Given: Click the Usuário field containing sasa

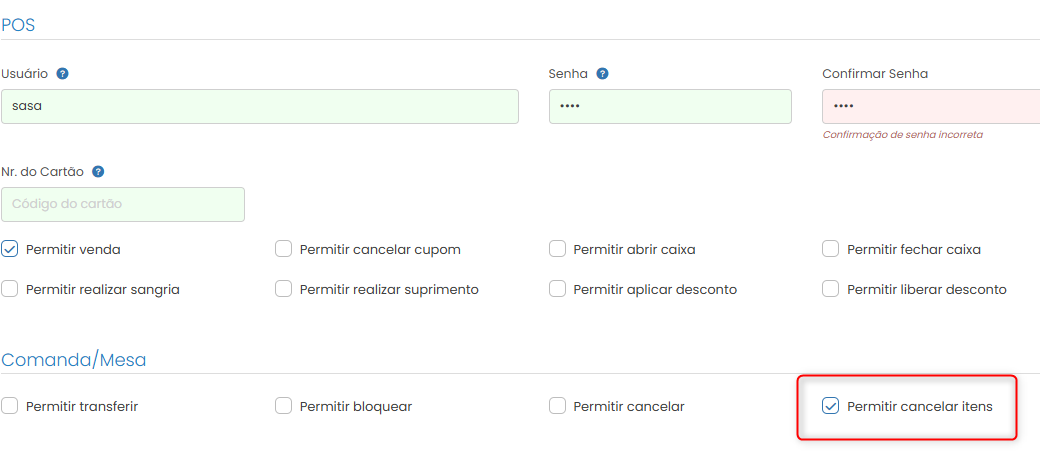Looking at the screenshot, I should [x=260, y=106].
